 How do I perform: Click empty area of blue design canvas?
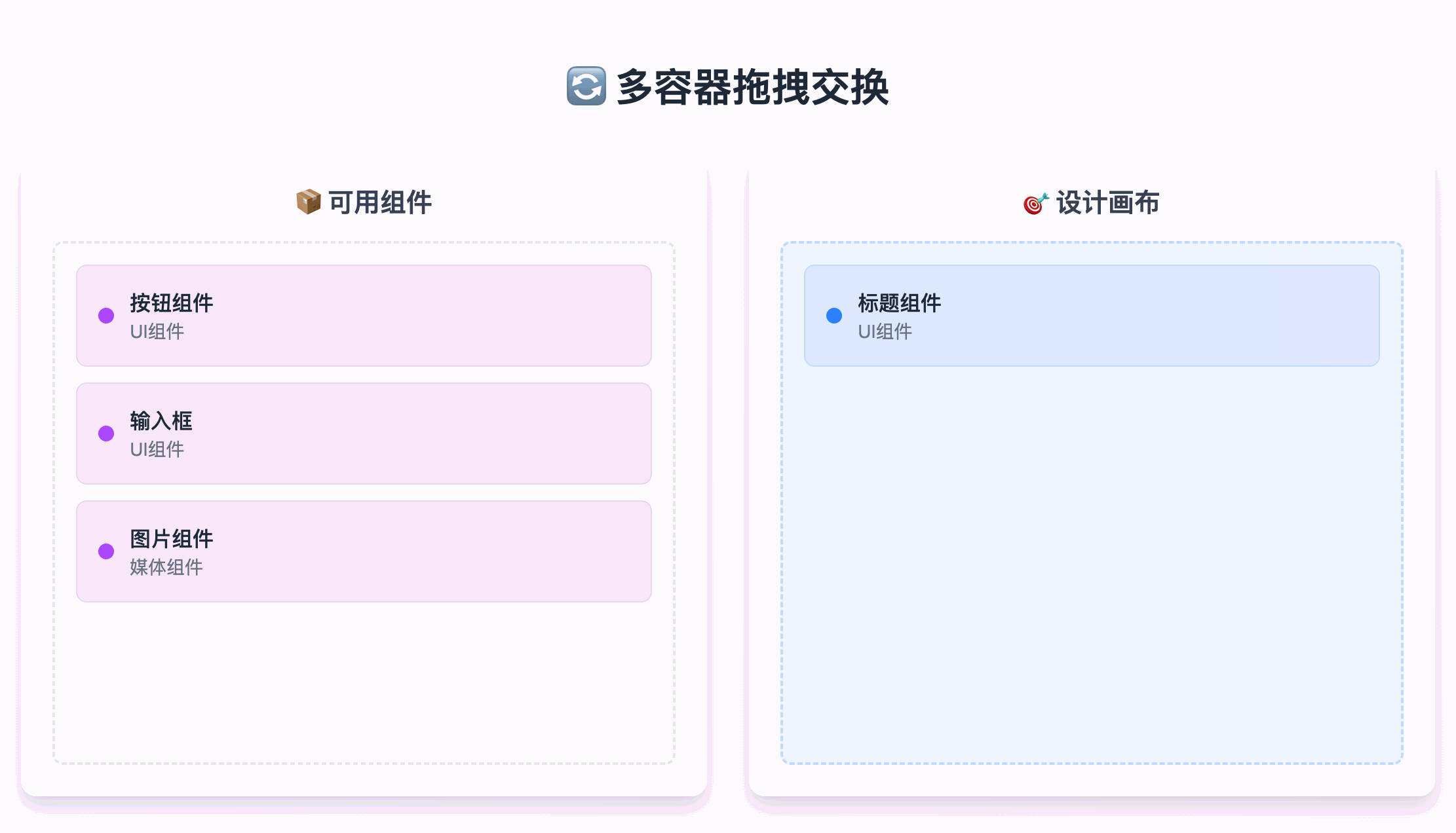point(1092,563)
